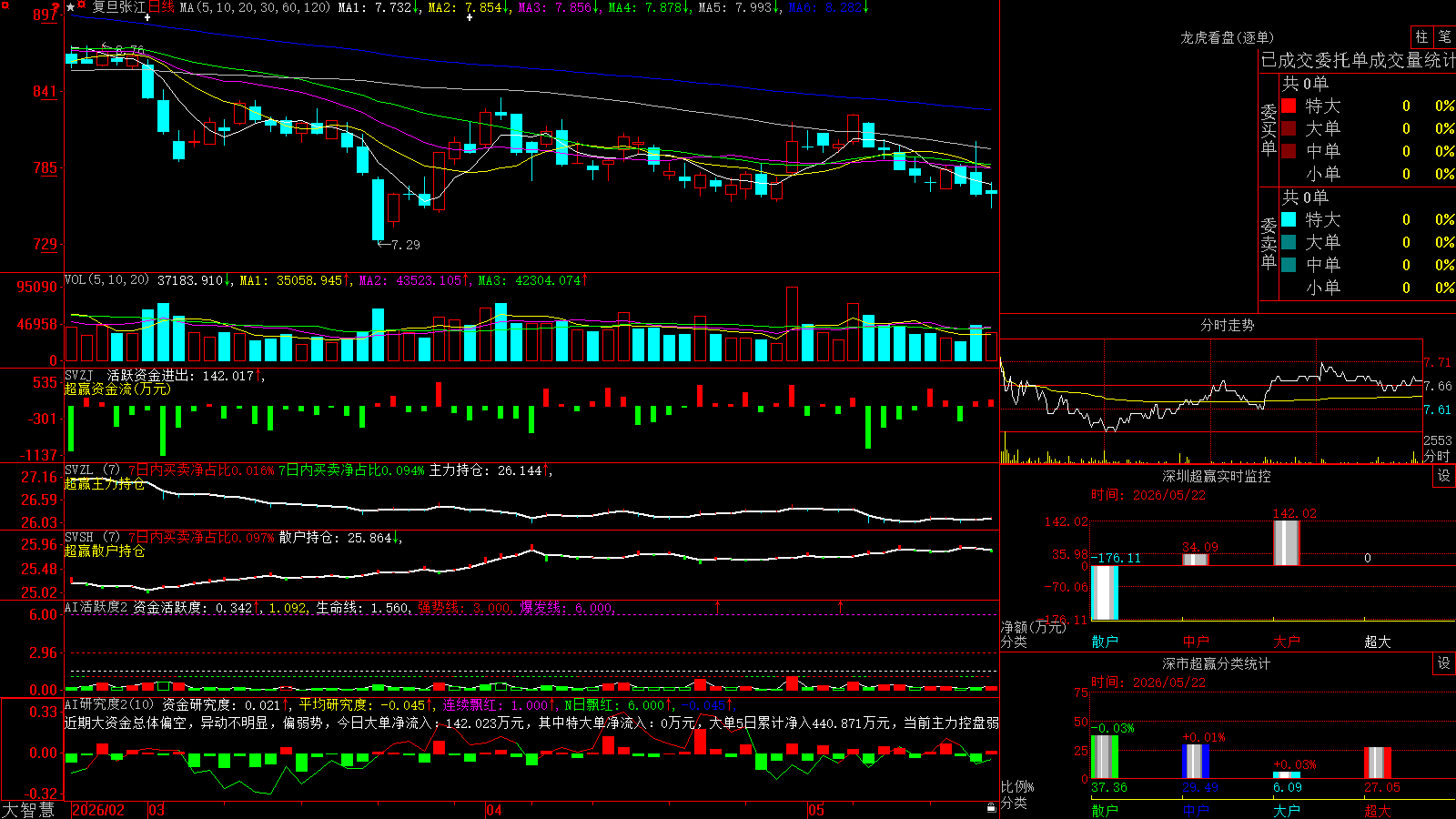Click the cyan 大户 bar in 深市超赢分类统计
The width and height of the screenshot is (1456, 819).
click(x=1287, y=775)
